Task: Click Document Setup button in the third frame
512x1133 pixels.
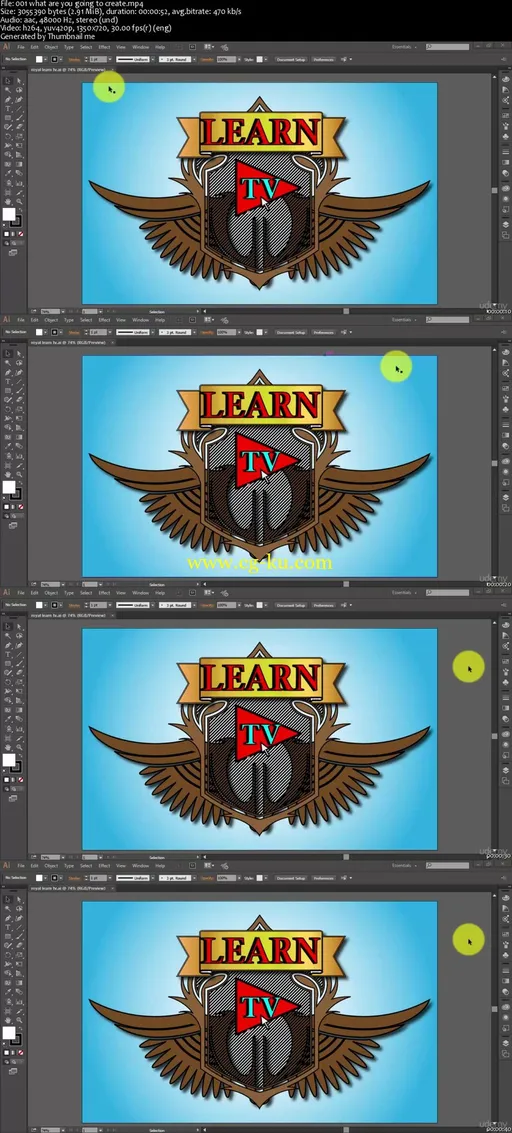Action: pos(291,605)
